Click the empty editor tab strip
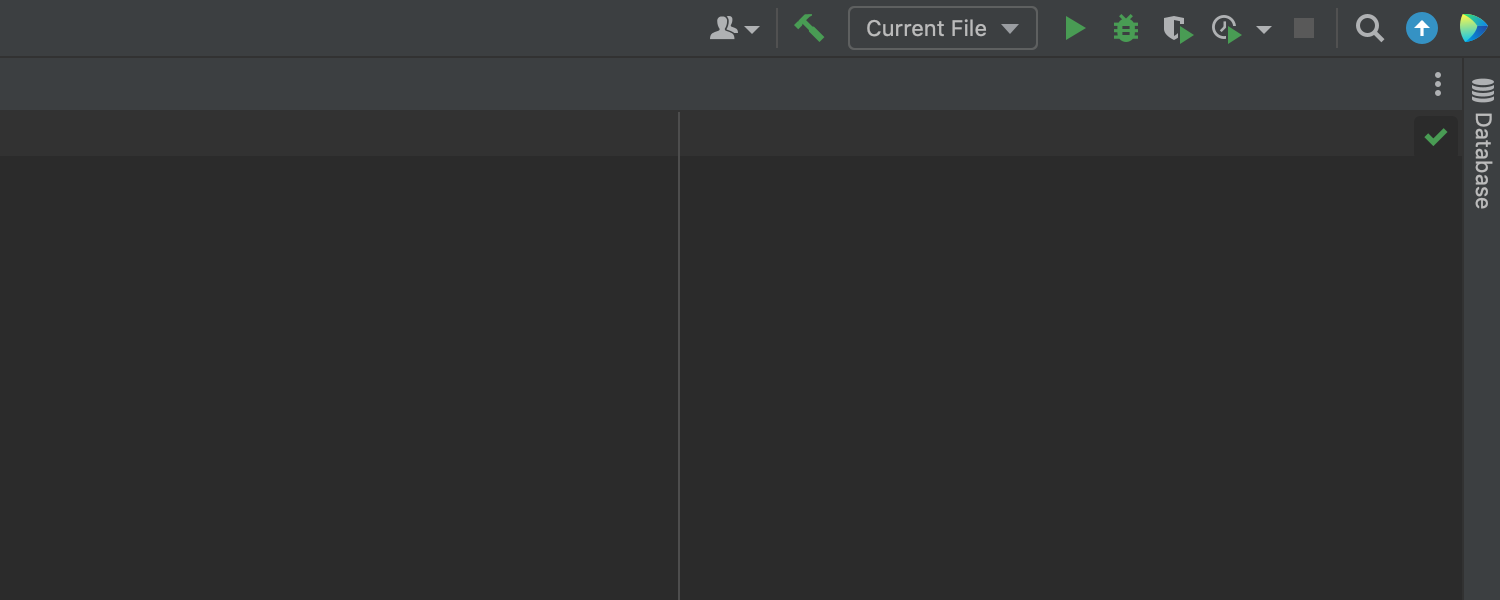The width and height of the screenshot is (1500, 600). [700, 84]
